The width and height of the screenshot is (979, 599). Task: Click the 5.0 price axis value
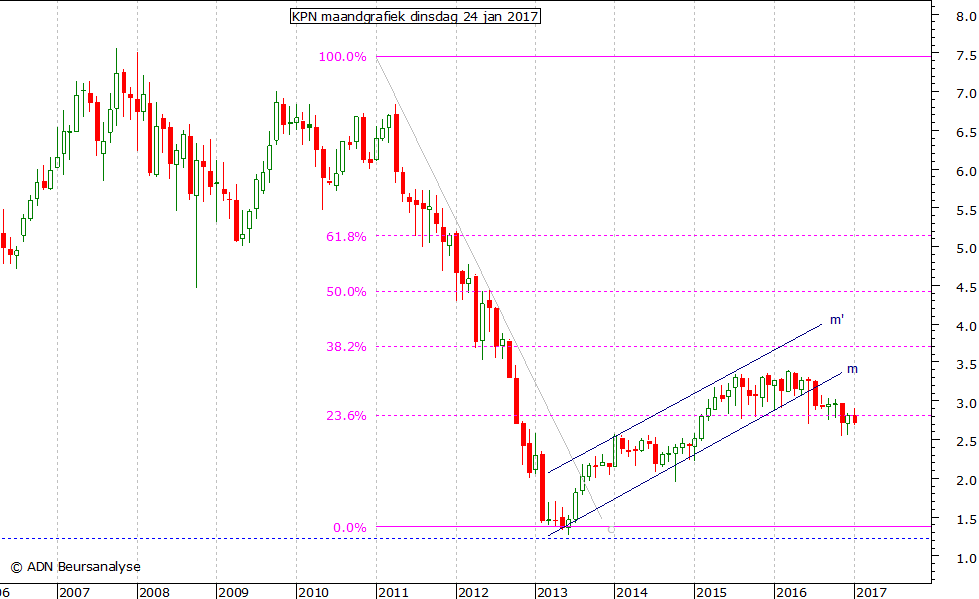pyautogui.click(x=966, y=249)
